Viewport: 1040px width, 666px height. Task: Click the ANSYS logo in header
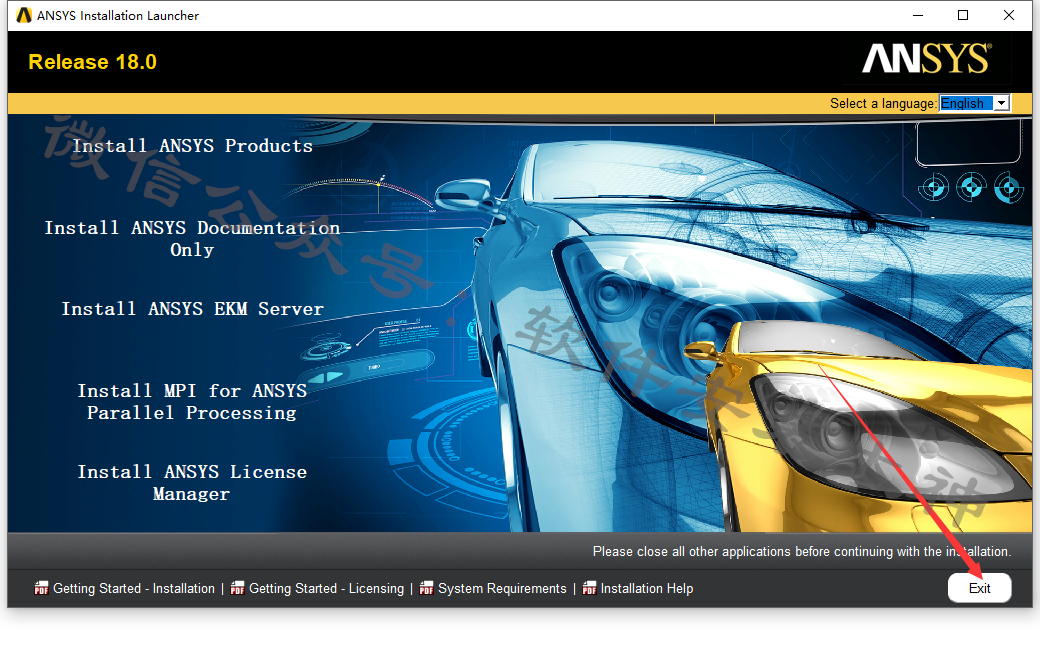[927, 58]
